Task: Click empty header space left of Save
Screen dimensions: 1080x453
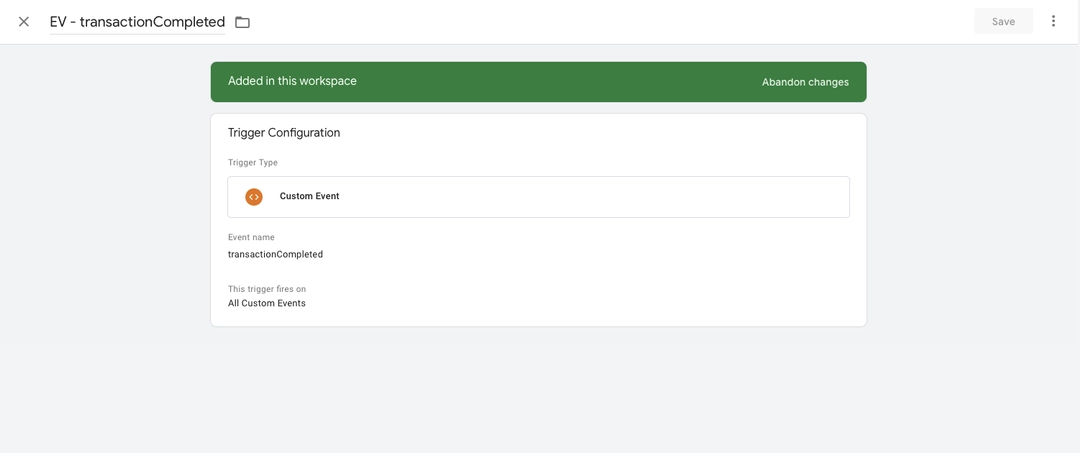Action: click(x=620, y=22)
